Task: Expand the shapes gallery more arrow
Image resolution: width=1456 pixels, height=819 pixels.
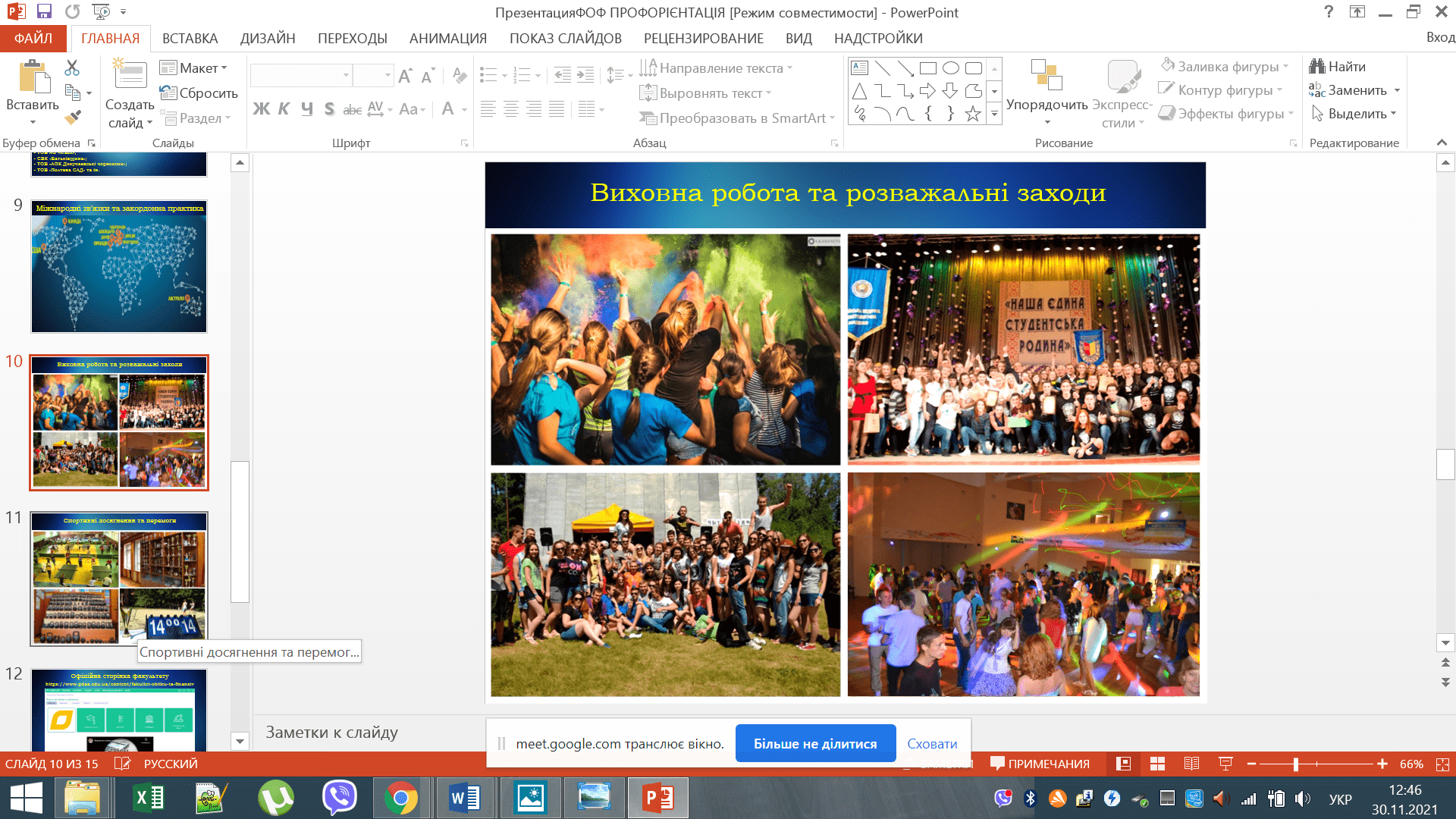Action: 994,114
